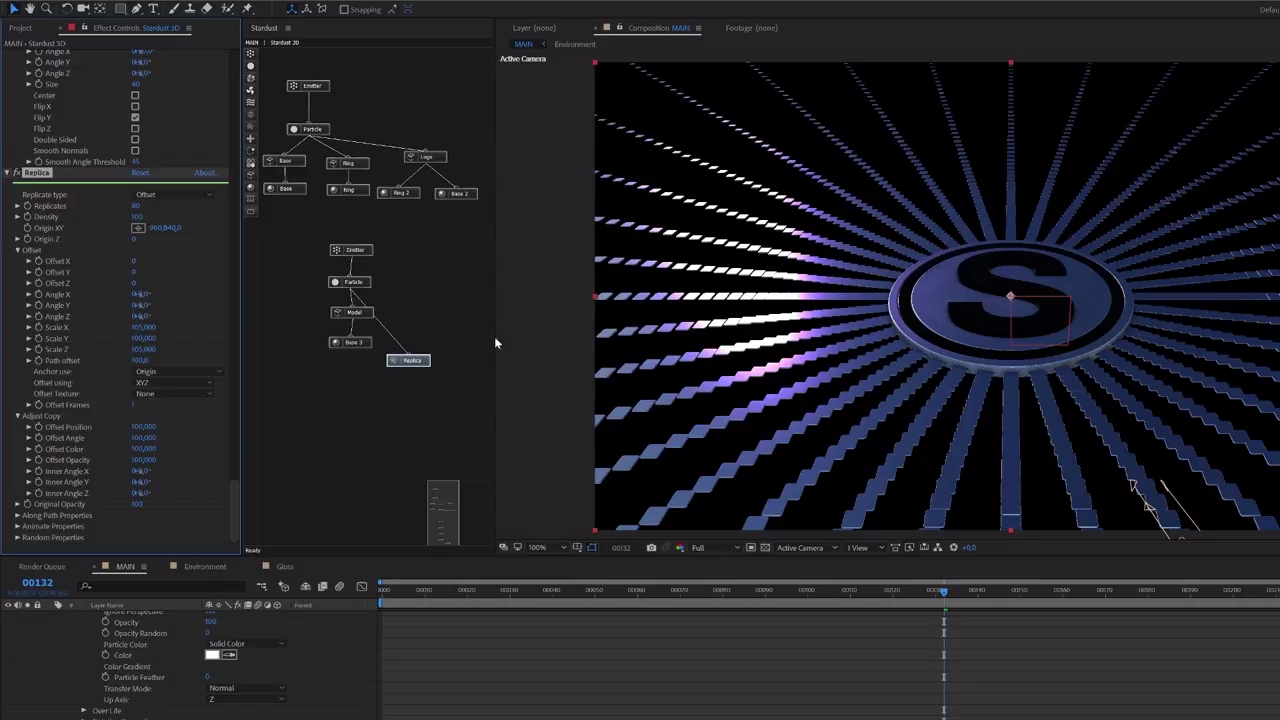
Task: Select the Pen tool
Action: (x=136, y=9)
